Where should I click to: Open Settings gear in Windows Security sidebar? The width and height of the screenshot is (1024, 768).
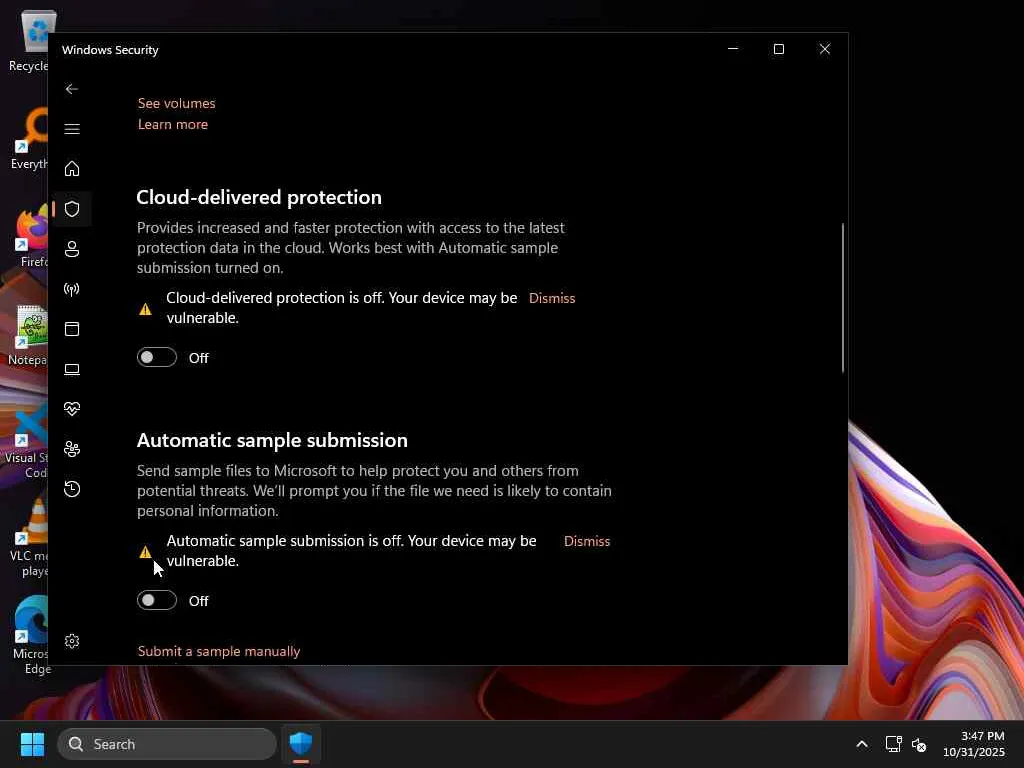pyautogui.click(x=72, y=641)
